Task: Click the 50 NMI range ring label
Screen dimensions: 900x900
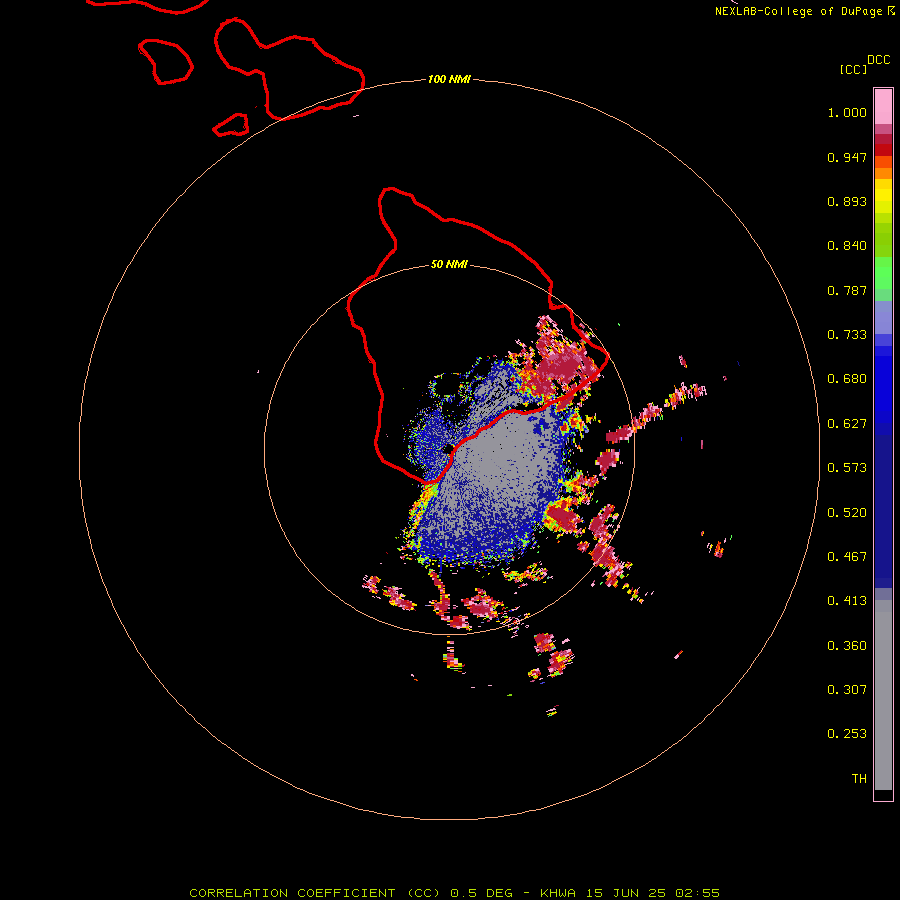Action: pyautogui.click(x=449, y=265)
